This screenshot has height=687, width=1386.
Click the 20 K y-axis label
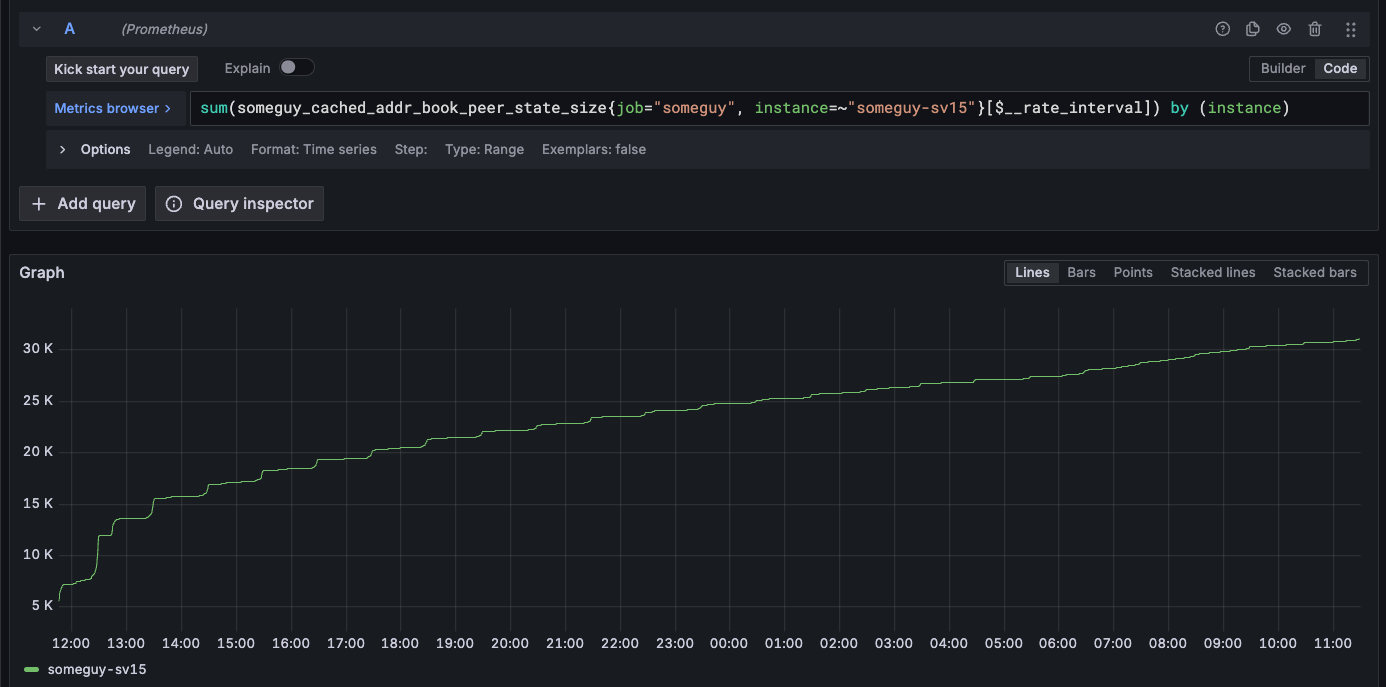point(38,451)
